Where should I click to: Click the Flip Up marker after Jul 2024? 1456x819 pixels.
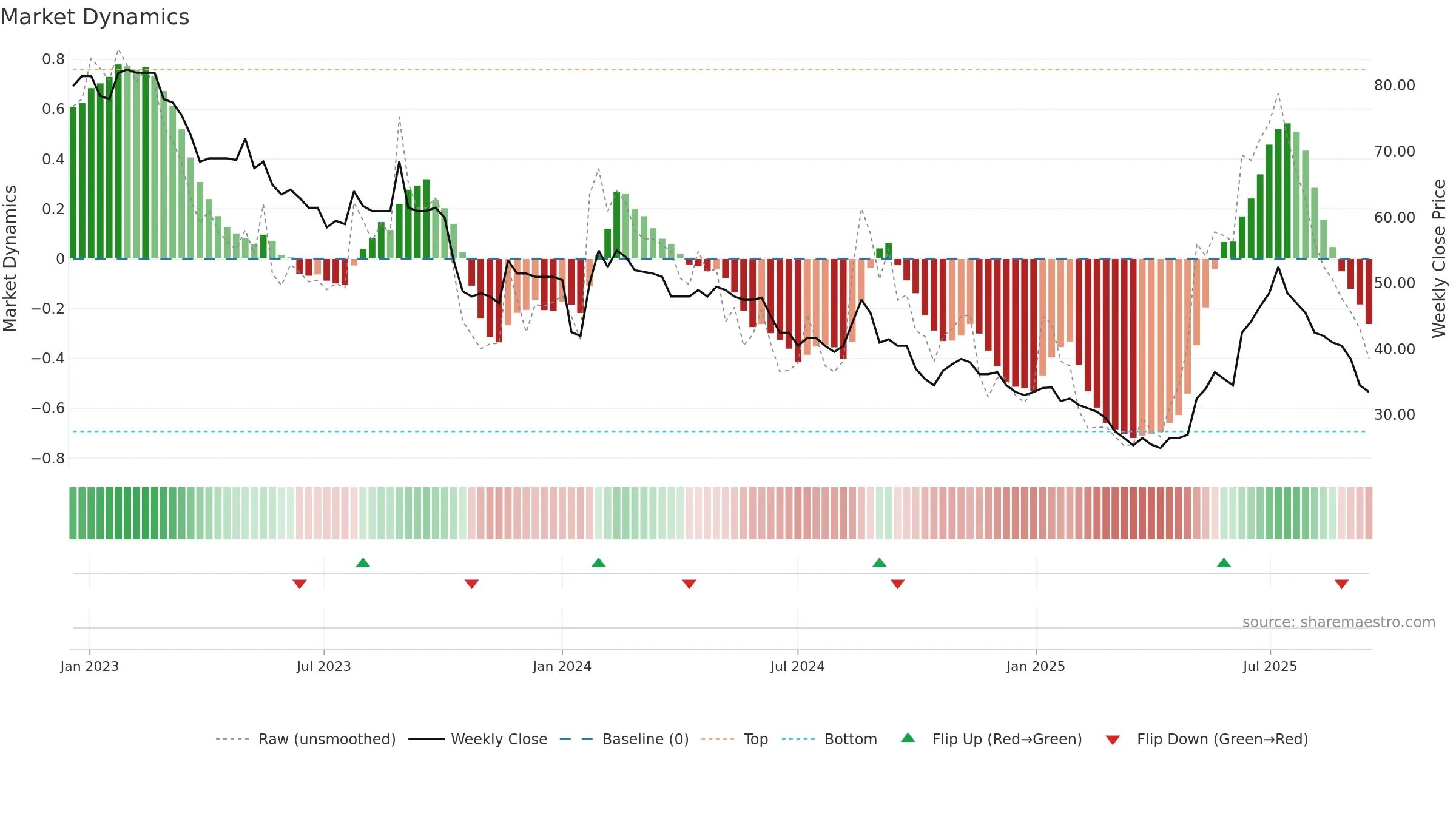point(880,562)
